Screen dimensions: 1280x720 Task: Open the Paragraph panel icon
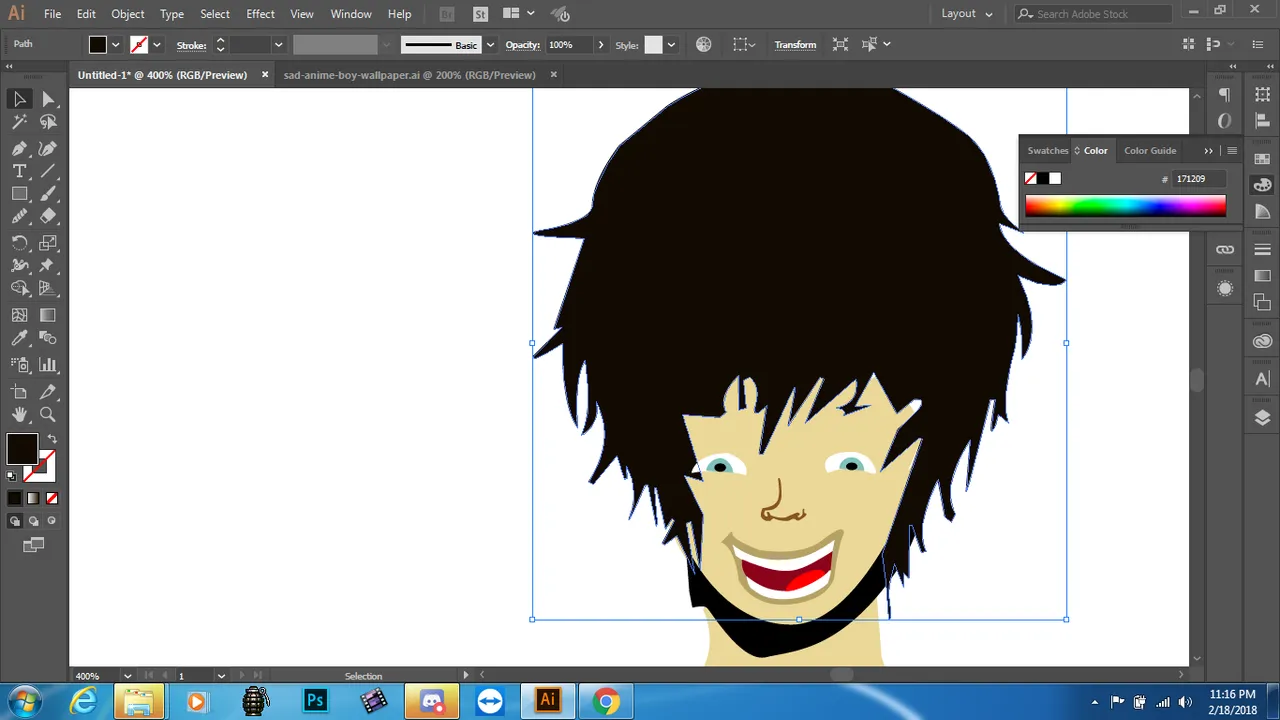(1225, 95)
